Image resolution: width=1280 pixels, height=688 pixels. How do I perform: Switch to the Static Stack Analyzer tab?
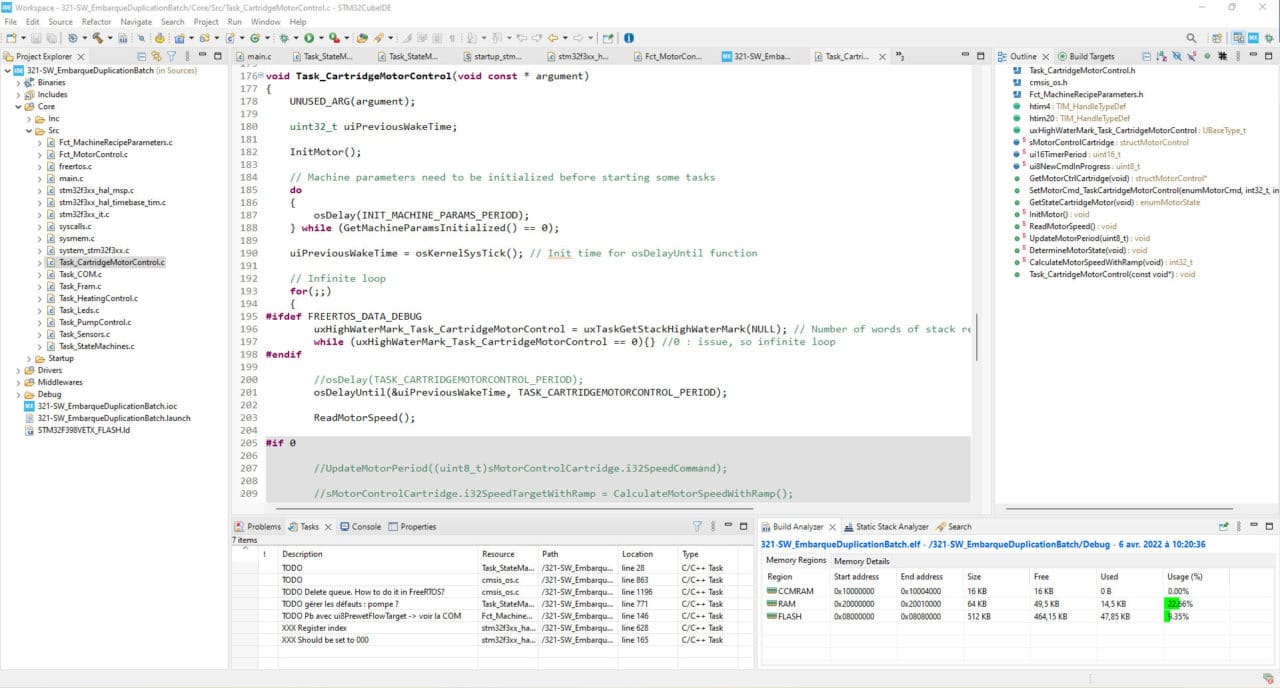[x=890, y=526]
